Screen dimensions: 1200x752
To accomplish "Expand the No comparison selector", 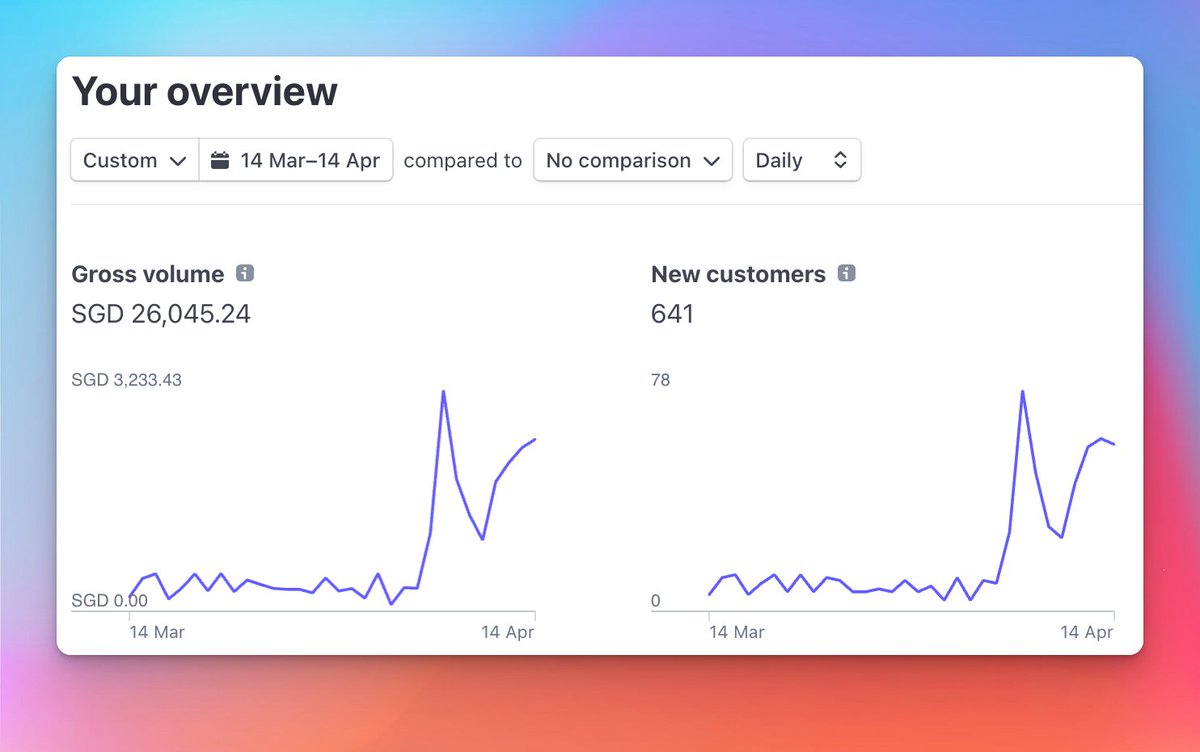I will 632,160.
